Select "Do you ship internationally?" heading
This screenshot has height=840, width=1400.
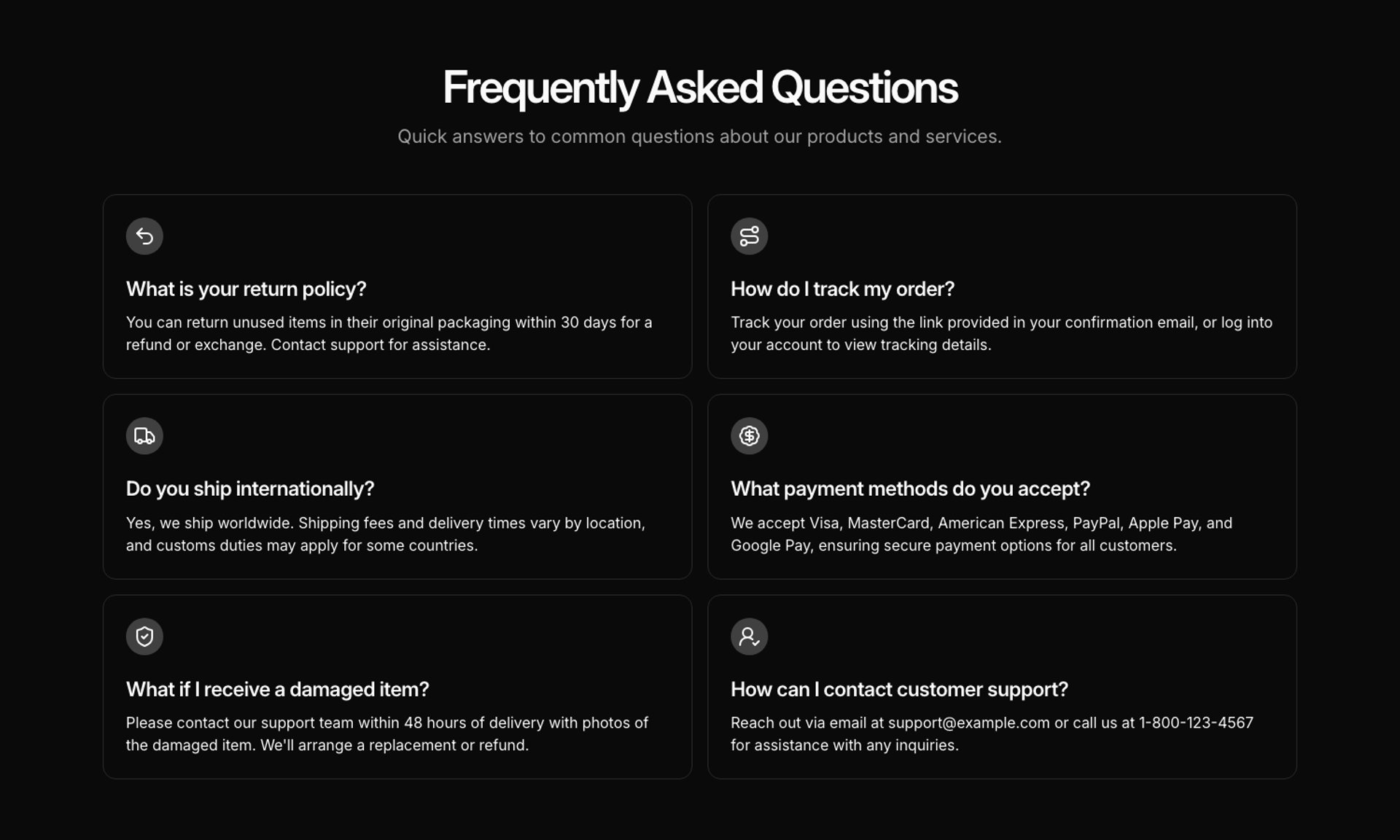click(x=250, y=489)
